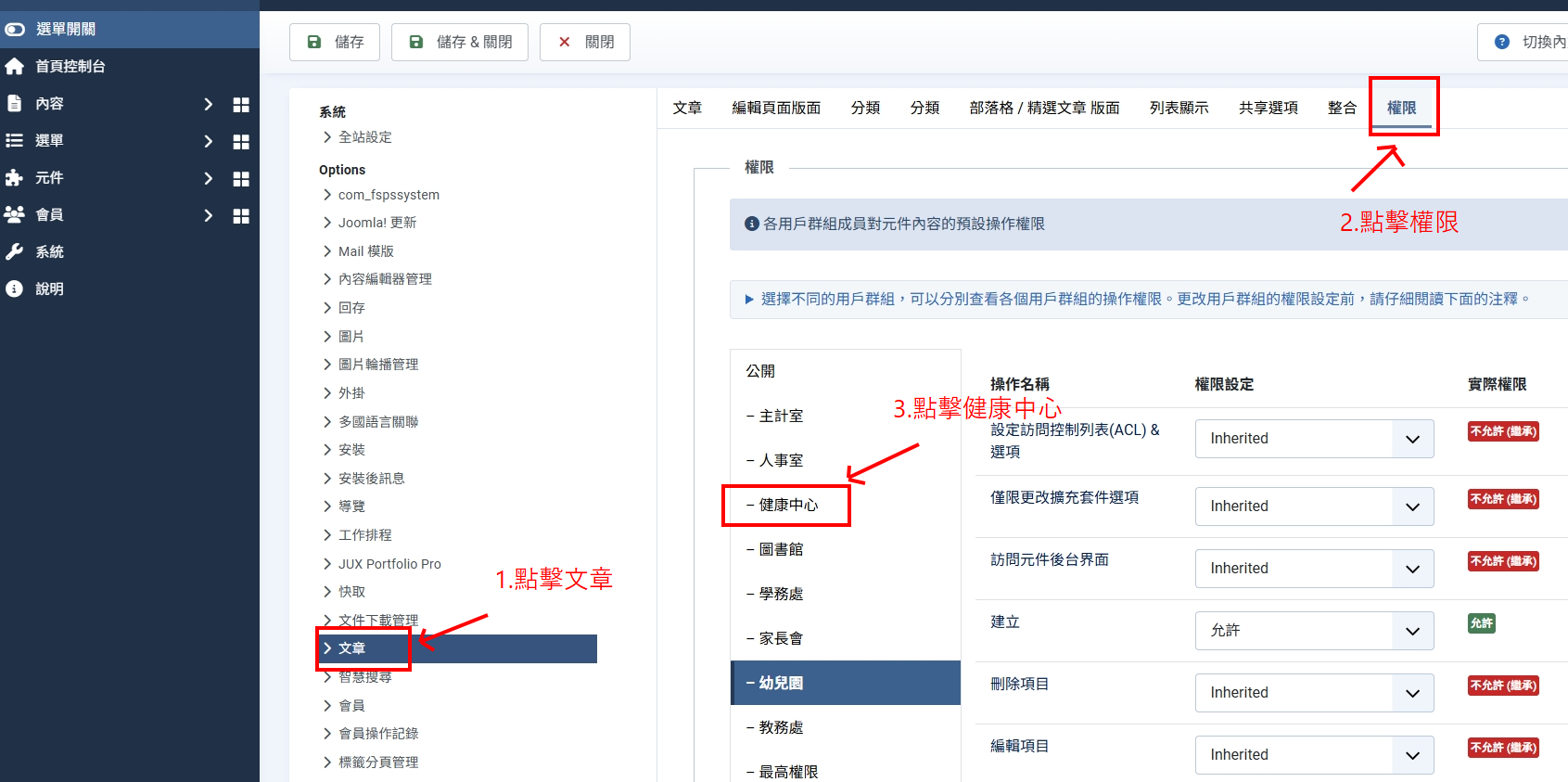Select the 學務處 user group

click(x=846, y=594)
